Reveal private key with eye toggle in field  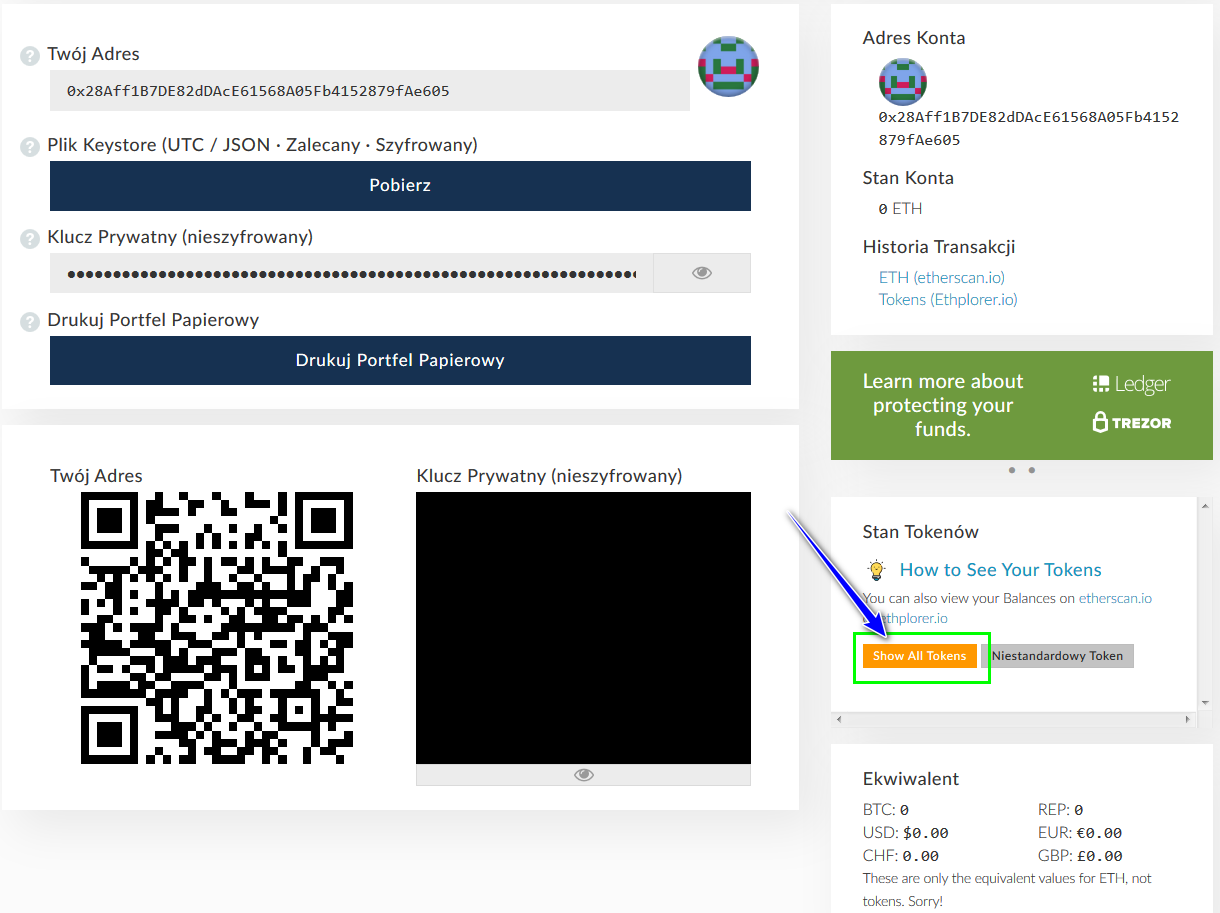(702, 273)
